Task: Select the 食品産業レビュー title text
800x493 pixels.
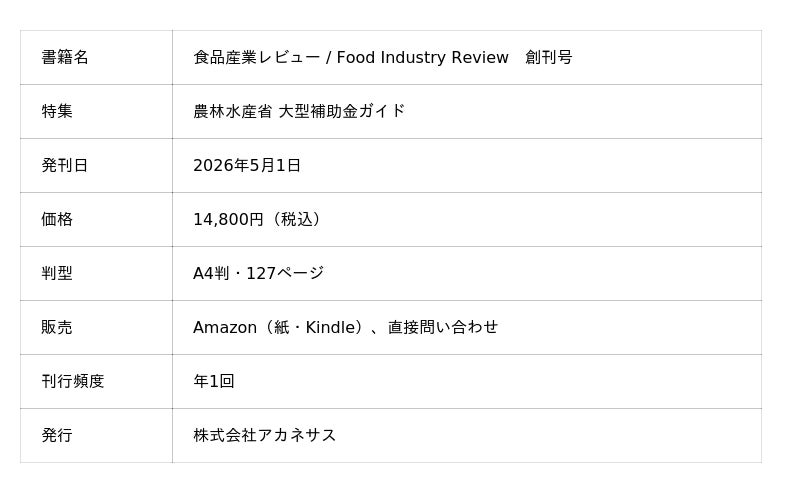Action: (x=256, y=58)
